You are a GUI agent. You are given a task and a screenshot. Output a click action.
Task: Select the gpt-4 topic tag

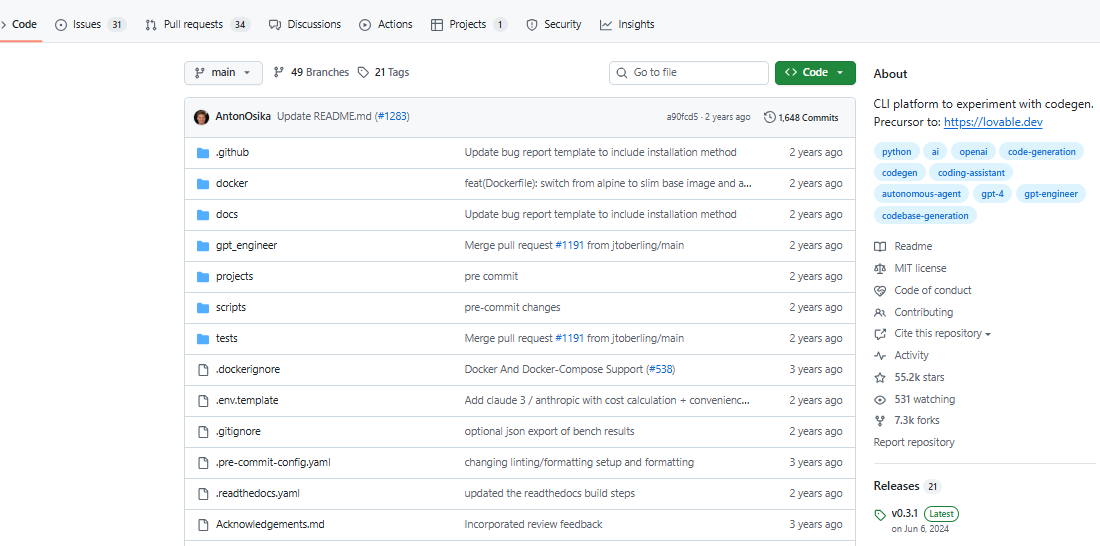(993, 194)
